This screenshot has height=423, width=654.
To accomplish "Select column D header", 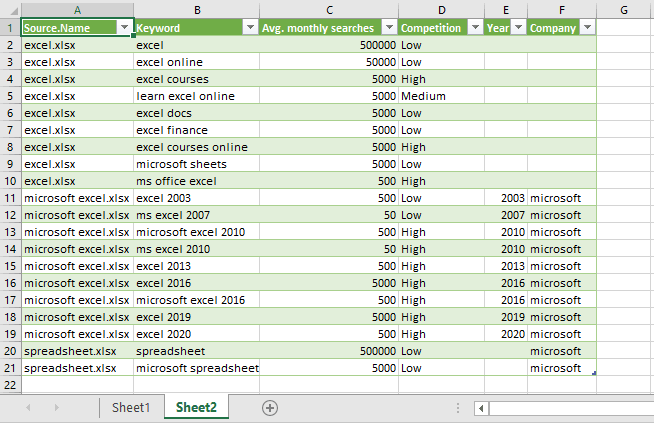I will click(x=442, y=10).
